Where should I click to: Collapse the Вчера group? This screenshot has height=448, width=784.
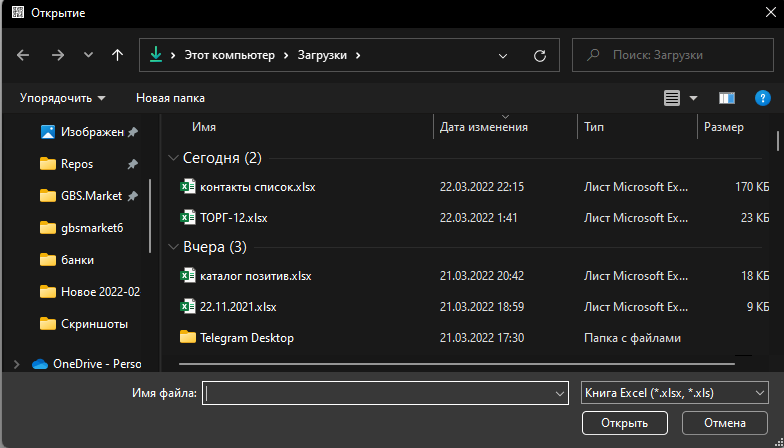(174, 247)
